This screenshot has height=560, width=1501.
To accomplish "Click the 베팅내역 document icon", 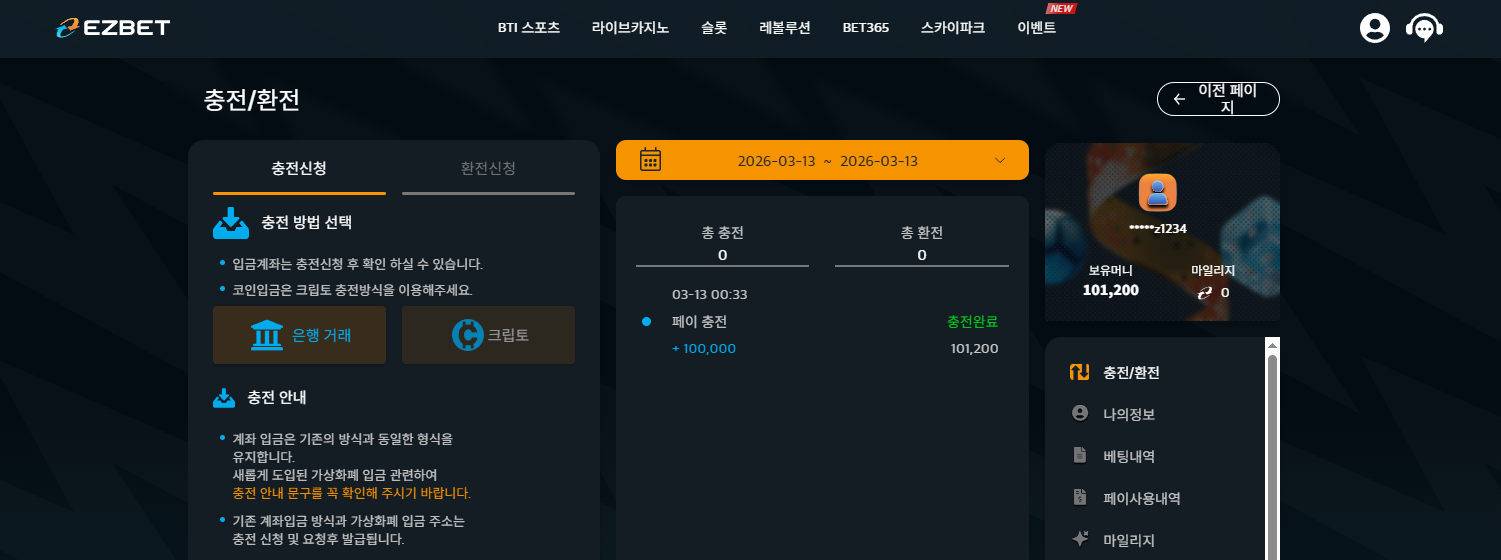I will click(1079, 455).
